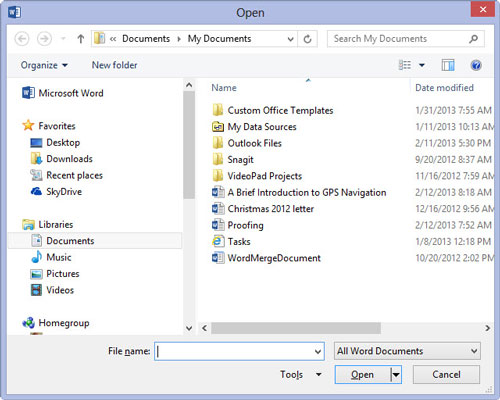This screenshot has width=500, height=400.
Task: Expand the address bar path dropdown
Action: pos(290,39)
